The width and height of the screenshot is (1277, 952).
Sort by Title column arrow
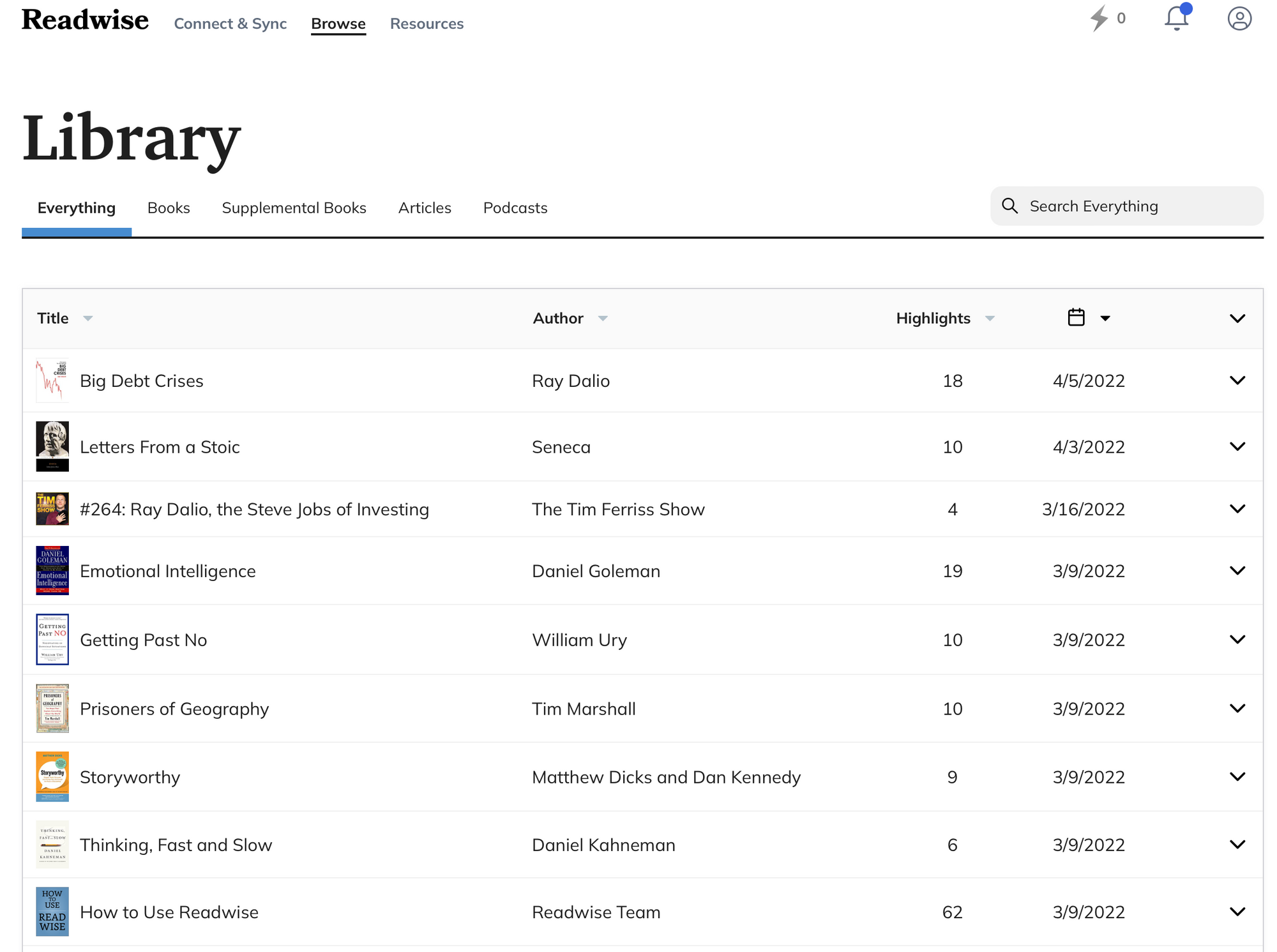88,318
